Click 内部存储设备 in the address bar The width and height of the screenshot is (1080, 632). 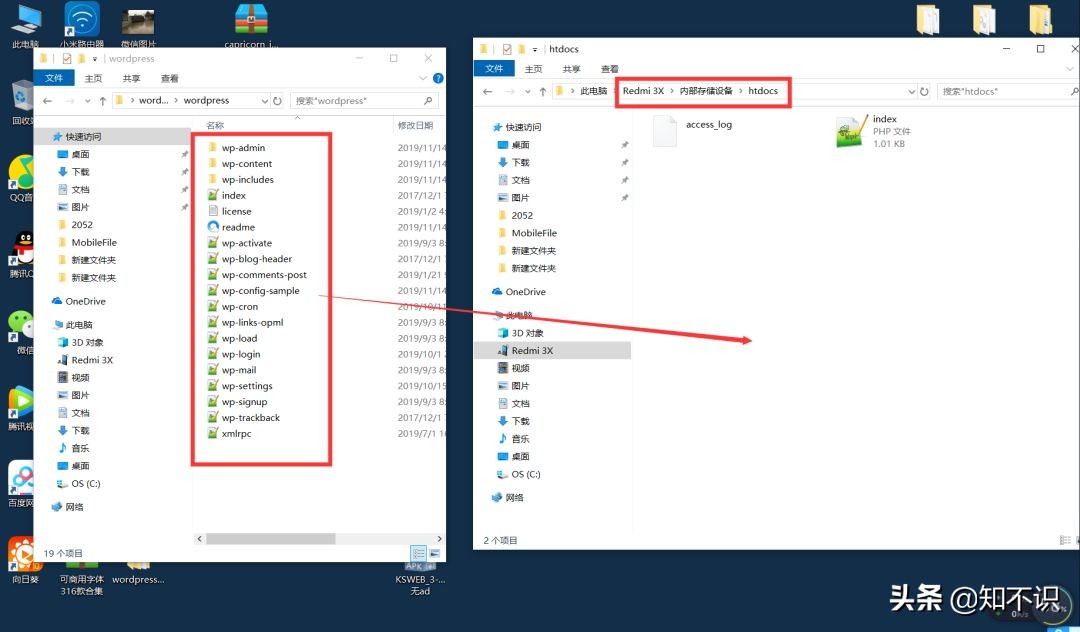pos(706,90)
